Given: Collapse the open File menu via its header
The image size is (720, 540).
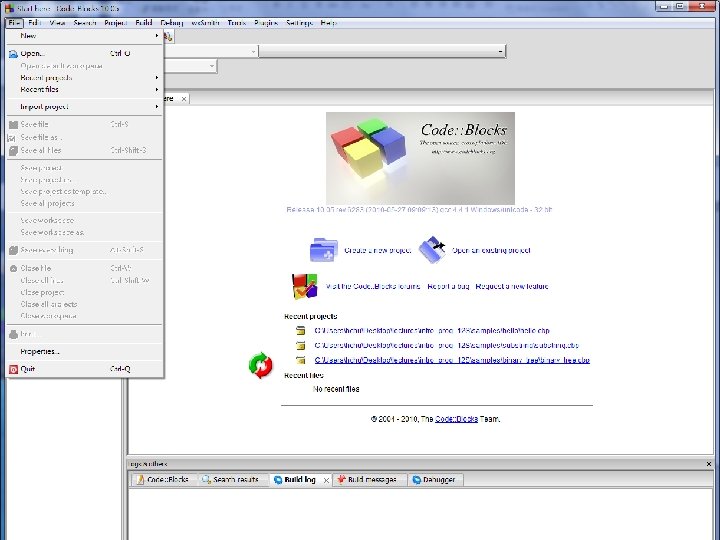Looking at the screenshot, I should [14, 22].
